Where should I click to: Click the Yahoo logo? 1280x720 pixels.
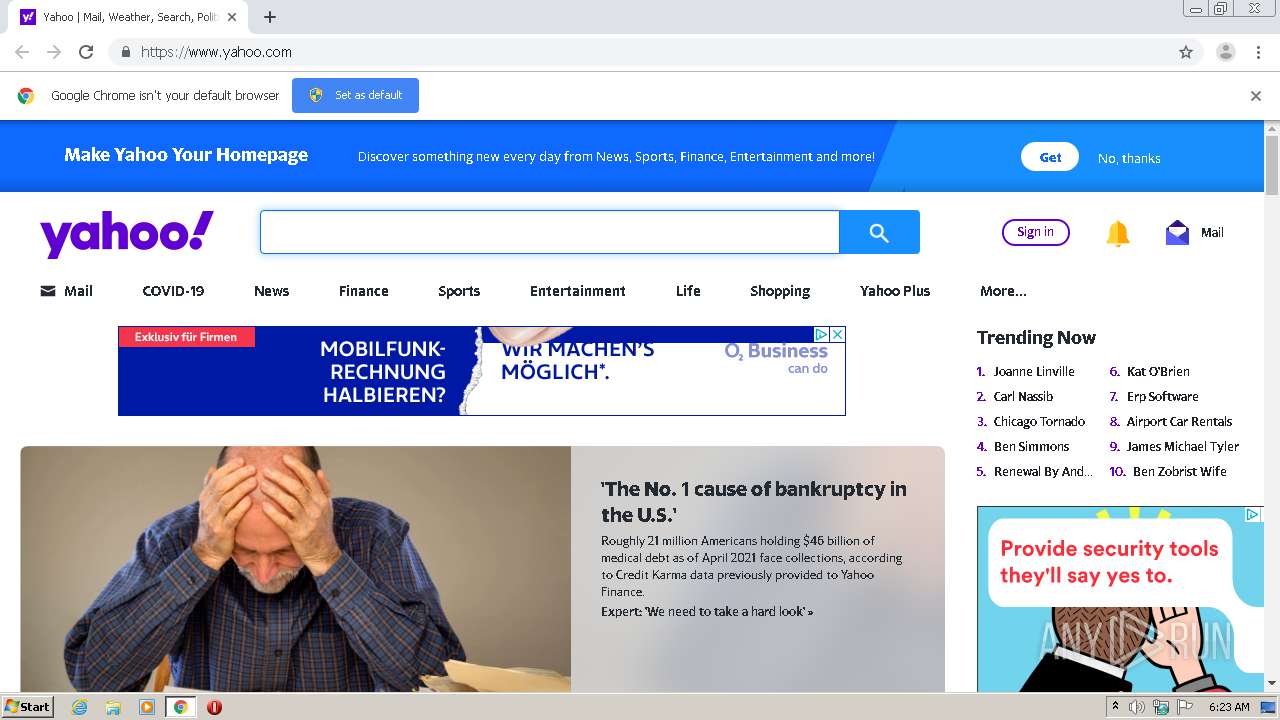click(x=127, y=234)
